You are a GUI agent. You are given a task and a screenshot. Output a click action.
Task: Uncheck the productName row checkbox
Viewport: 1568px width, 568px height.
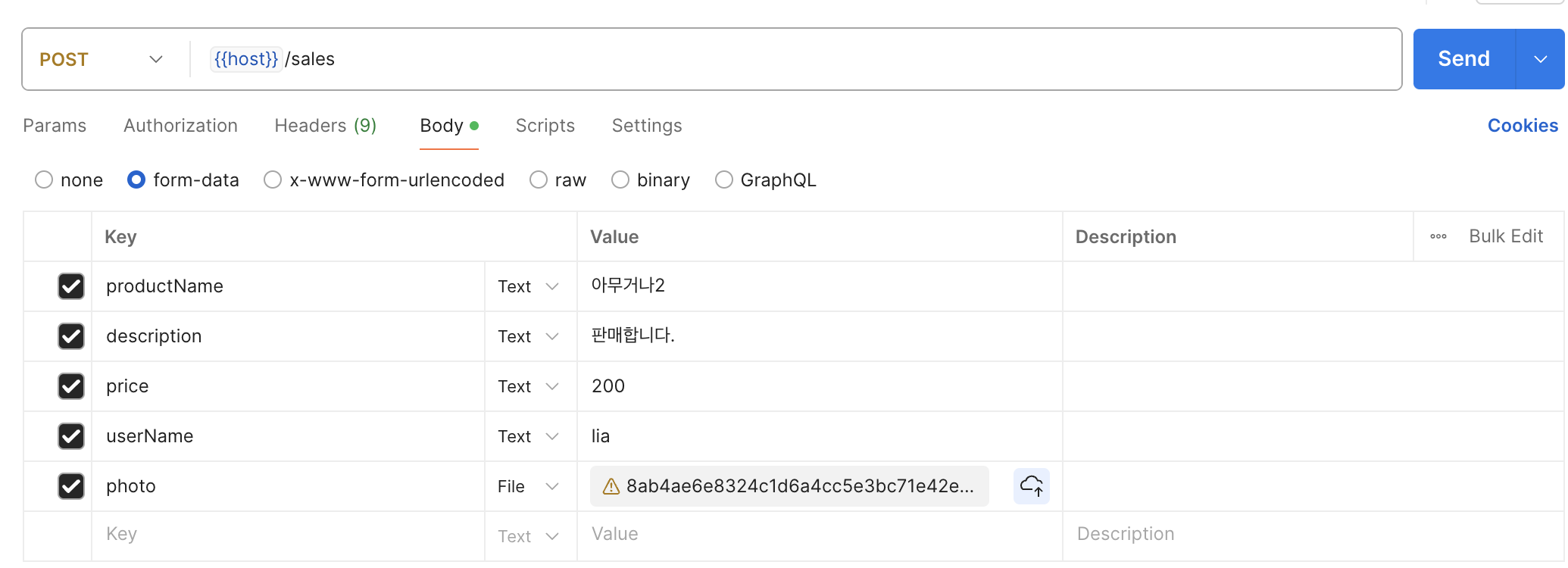pos(71,286)
